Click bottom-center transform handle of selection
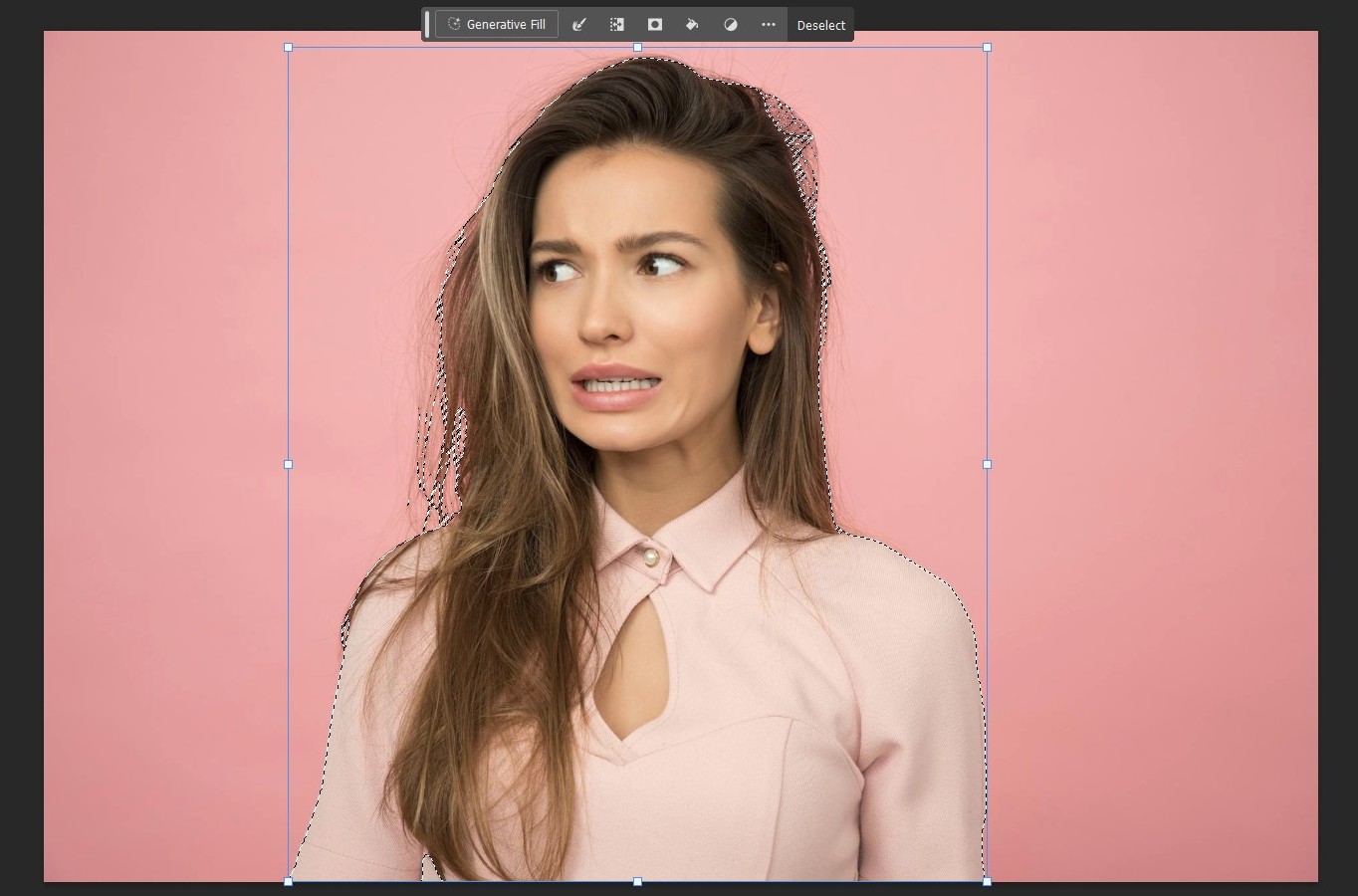Image resolution: width=1358 pixels, height=896 pixels. point(638,881)
